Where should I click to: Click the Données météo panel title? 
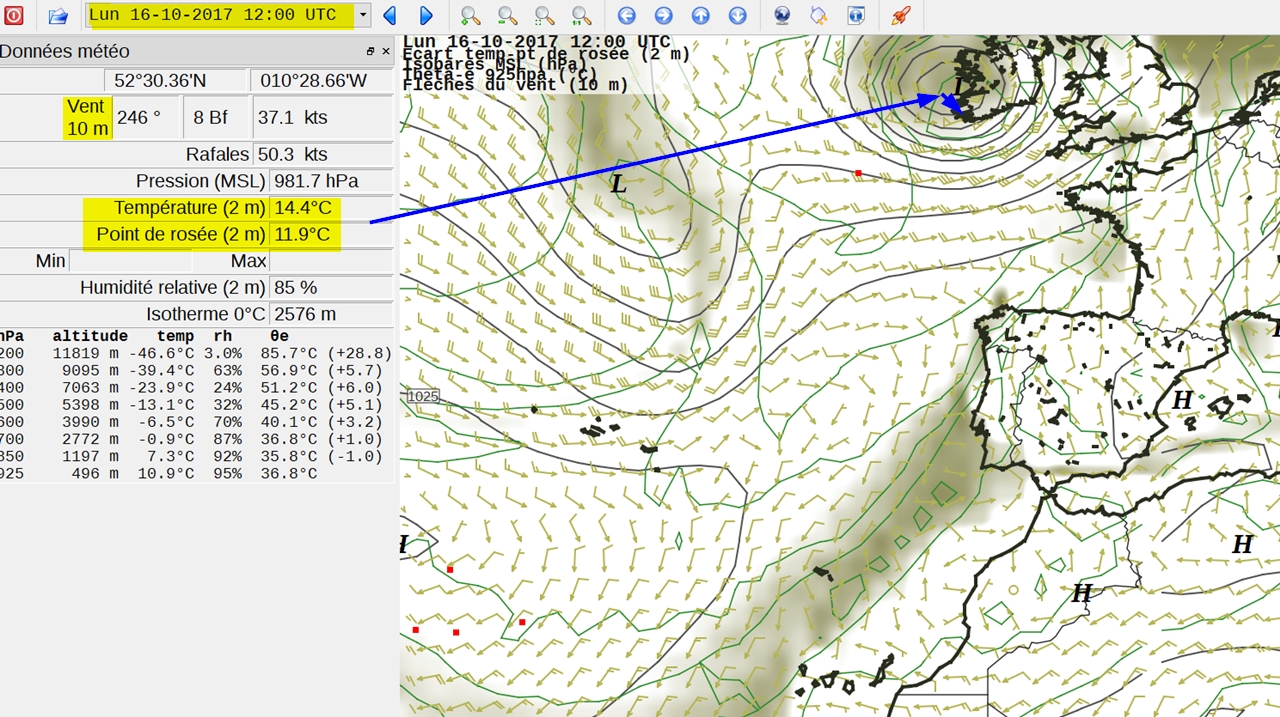(66, 51)
